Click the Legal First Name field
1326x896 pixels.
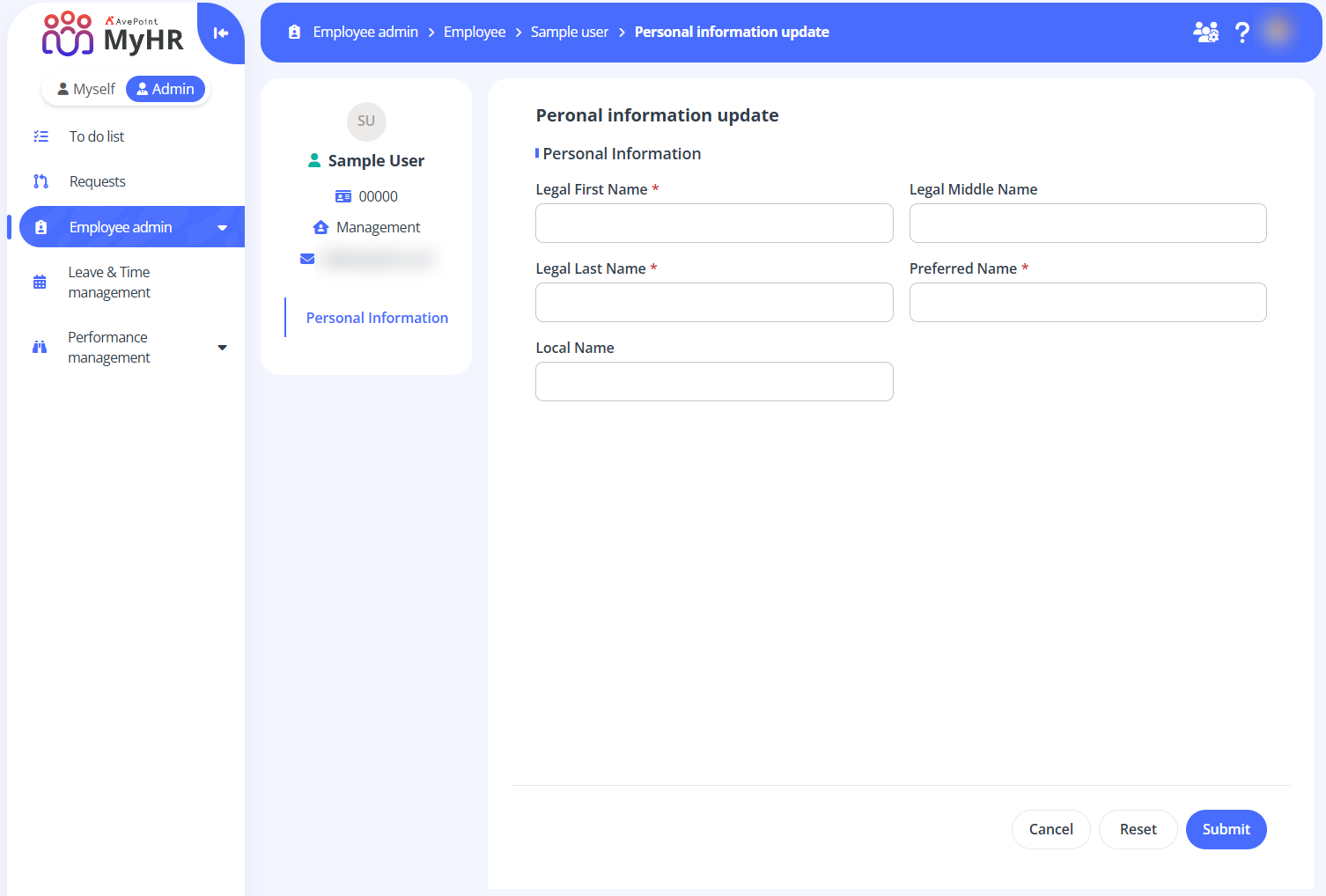click(714, 224)
